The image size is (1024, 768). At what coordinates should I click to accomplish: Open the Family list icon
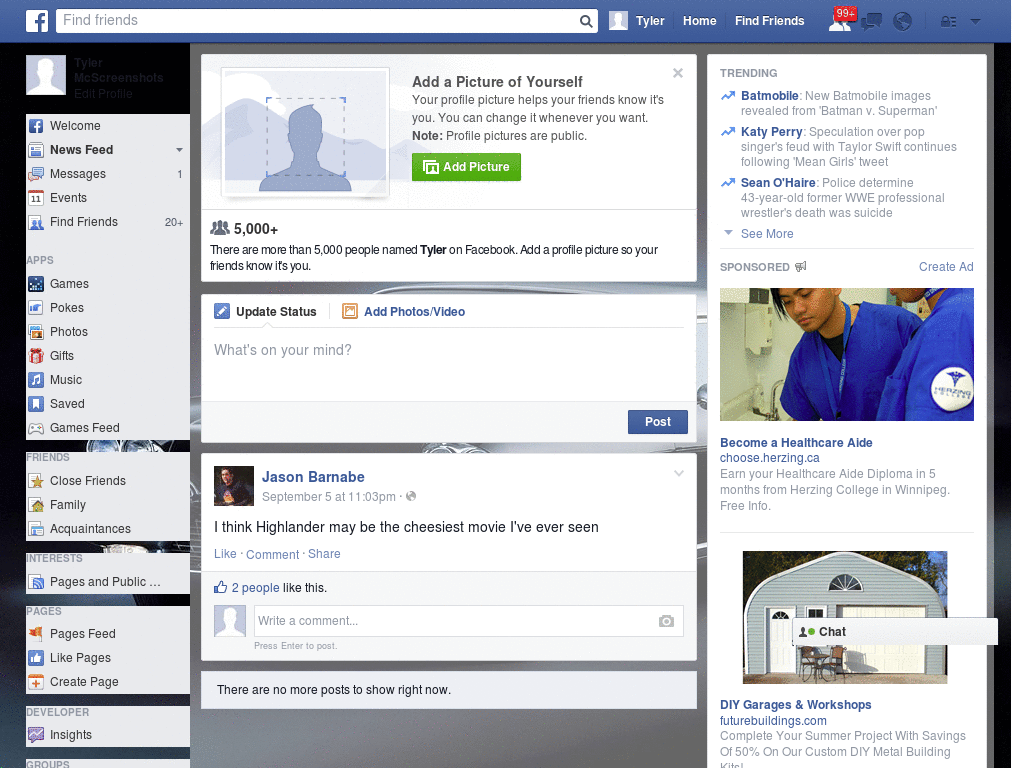click(x=36, y=505)
